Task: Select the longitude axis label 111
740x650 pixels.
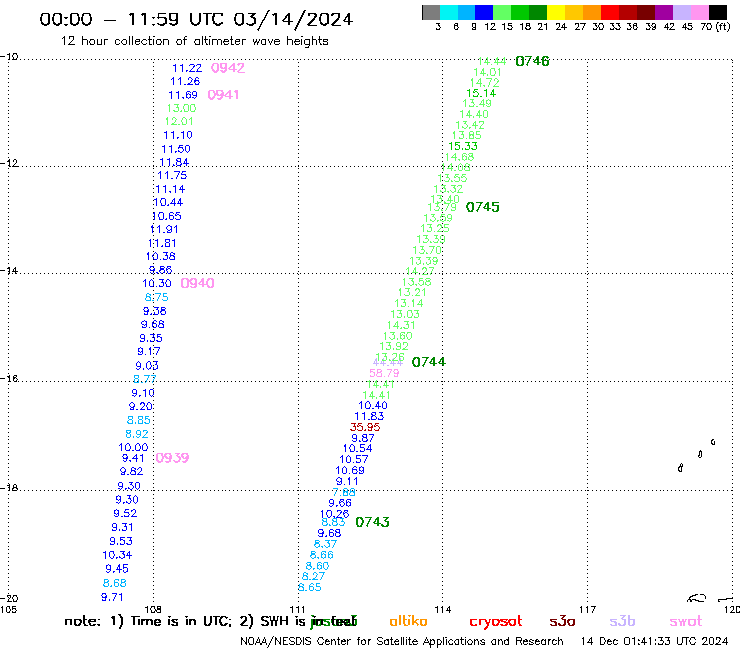Action: (x=298, y=610)
